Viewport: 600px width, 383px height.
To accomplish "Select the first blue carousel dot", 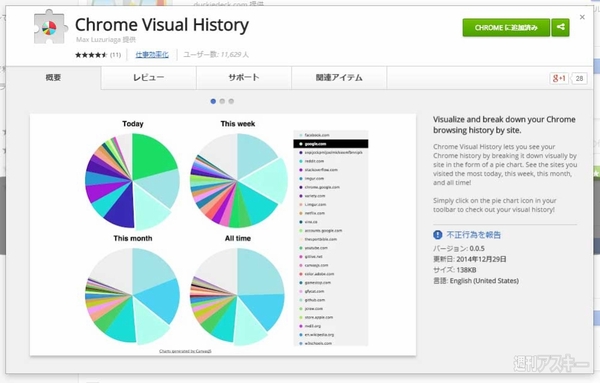I will pyautogui.click(x=213, y=101).
